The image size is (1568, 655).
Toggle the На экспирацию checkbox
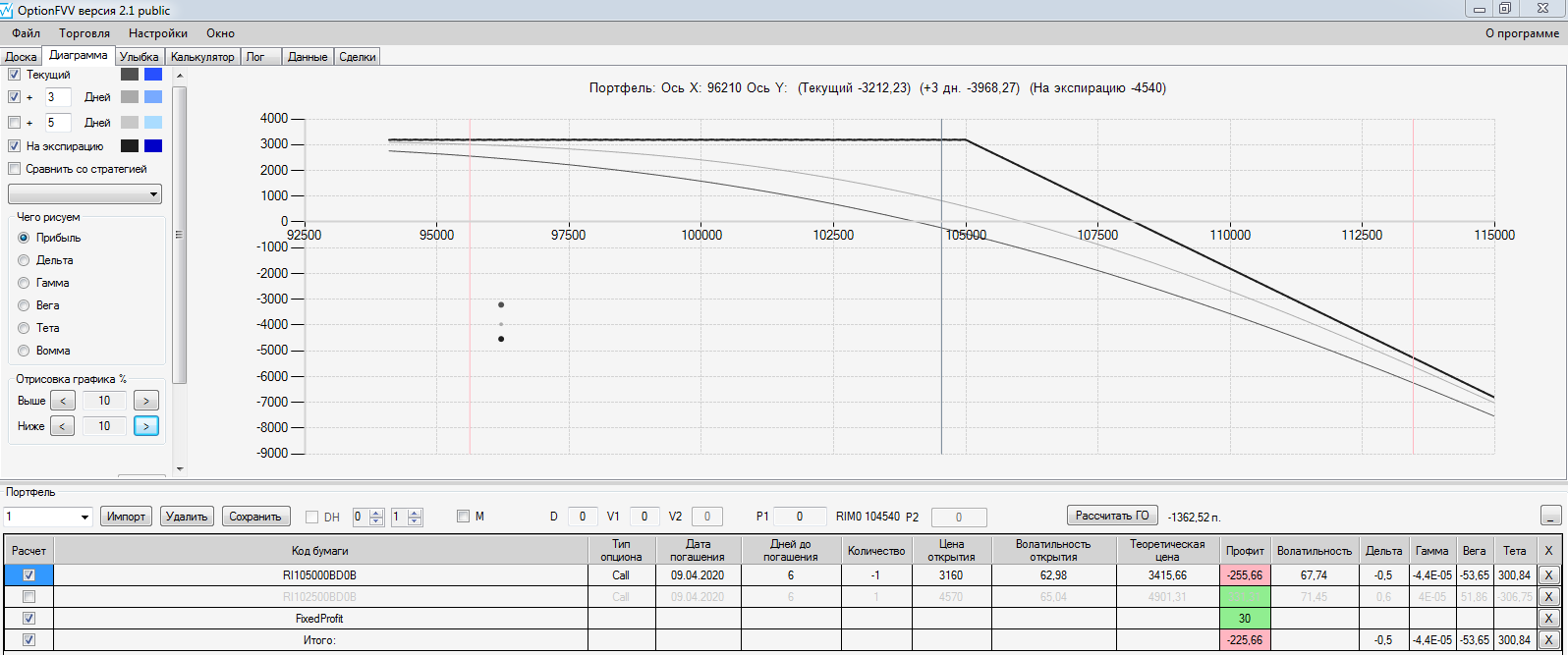tap(14, 146)
